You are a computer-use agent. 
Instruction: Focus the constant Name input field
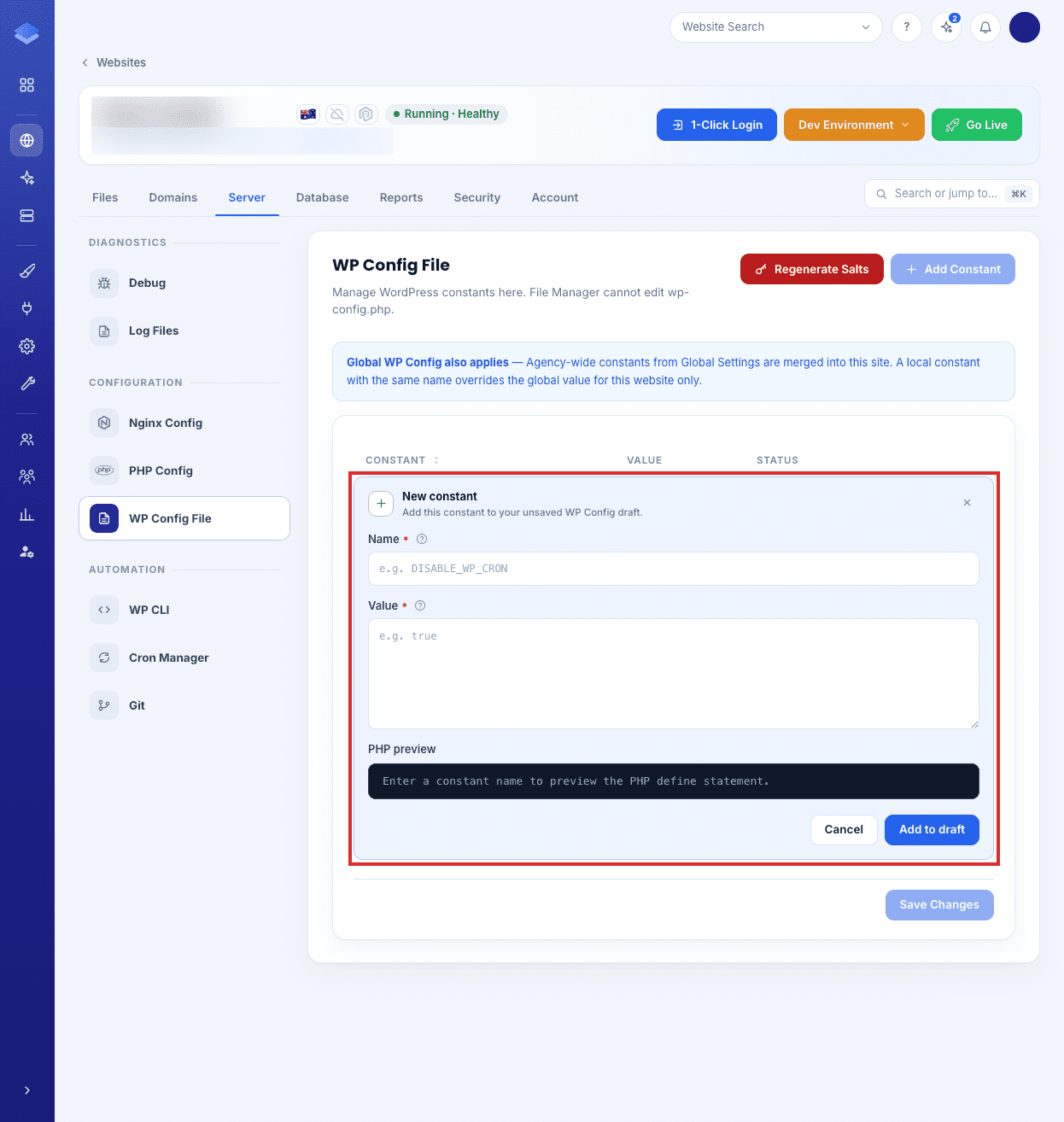(674, 569)
